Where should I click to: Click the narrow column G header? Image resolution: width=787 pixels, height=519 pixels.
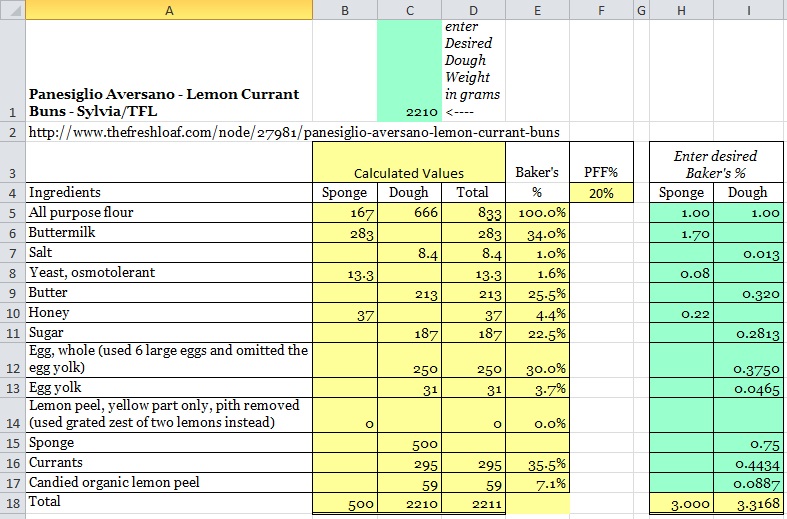pos(641,10)
